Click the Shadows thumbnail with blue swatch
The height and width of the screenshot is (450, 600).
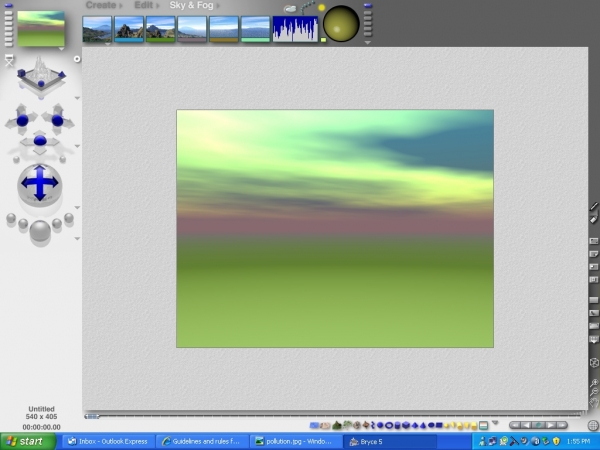point(129,29)
